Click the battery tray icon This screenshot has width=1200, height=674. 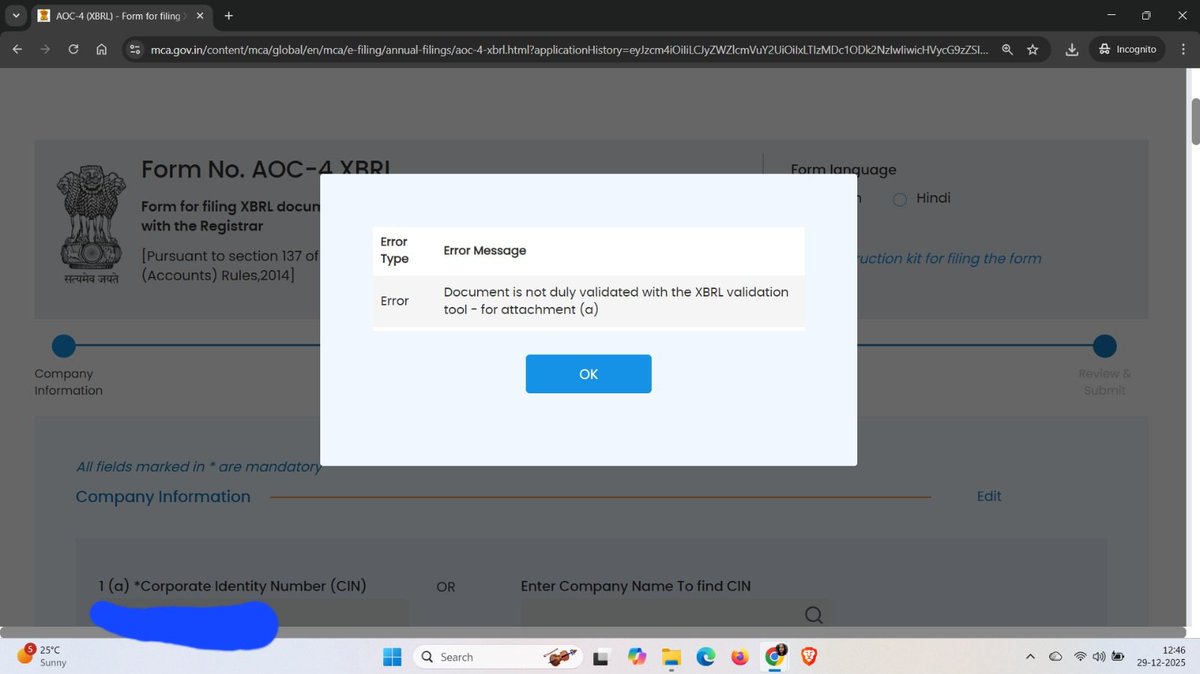click(1118, 657)
